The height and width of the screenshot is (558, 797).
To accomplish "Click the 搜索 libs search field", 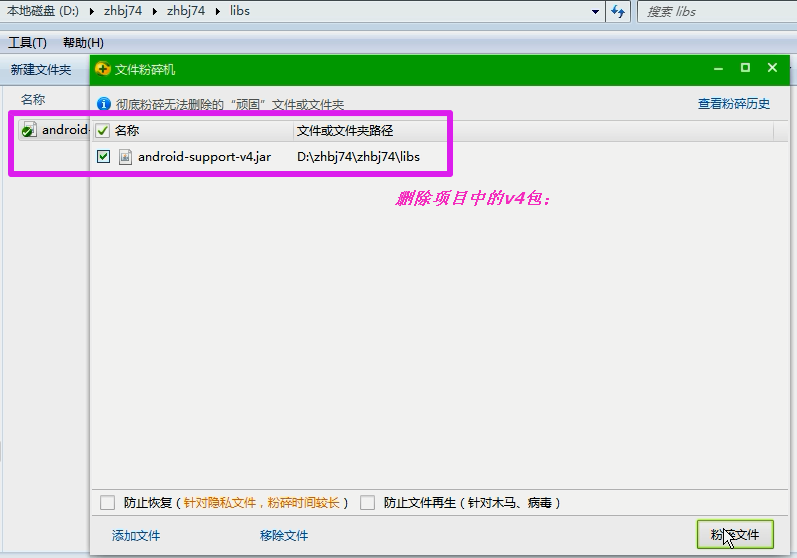I will (717, 11).
